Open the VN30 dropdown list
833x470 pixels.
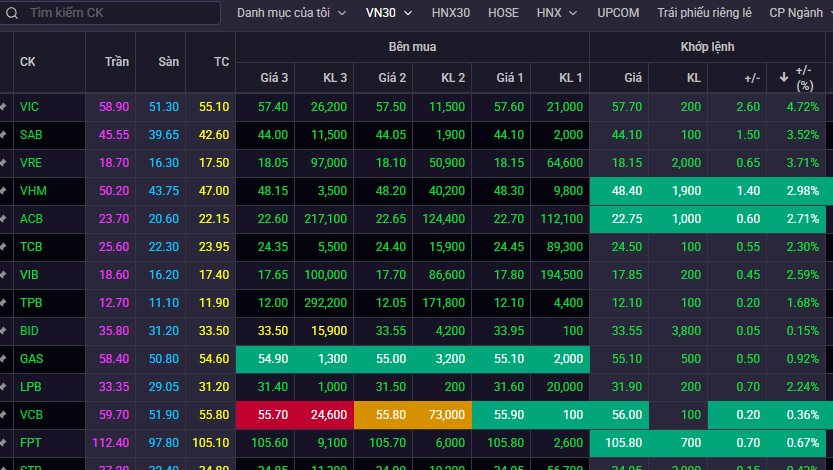click(x=389, y=14)
